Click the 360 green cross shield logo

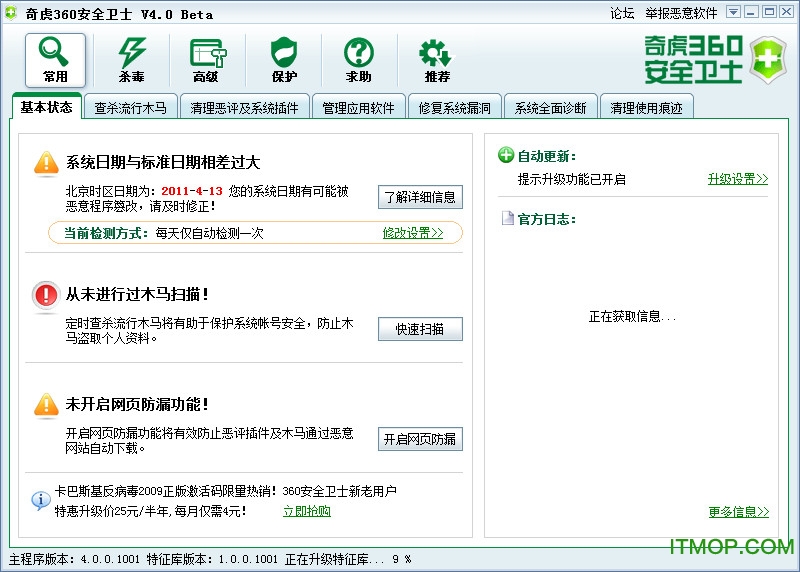768,60
